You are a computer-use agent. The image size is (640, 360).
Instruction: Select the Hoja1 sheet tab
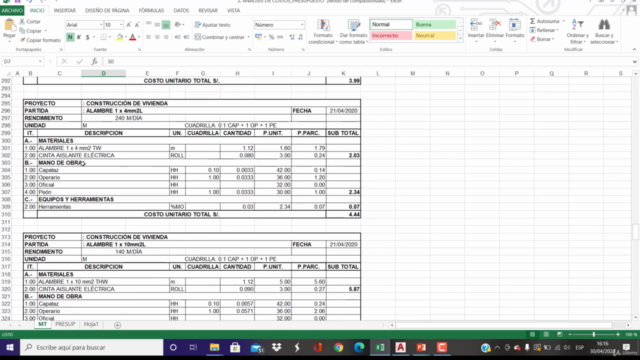point(91,324)
